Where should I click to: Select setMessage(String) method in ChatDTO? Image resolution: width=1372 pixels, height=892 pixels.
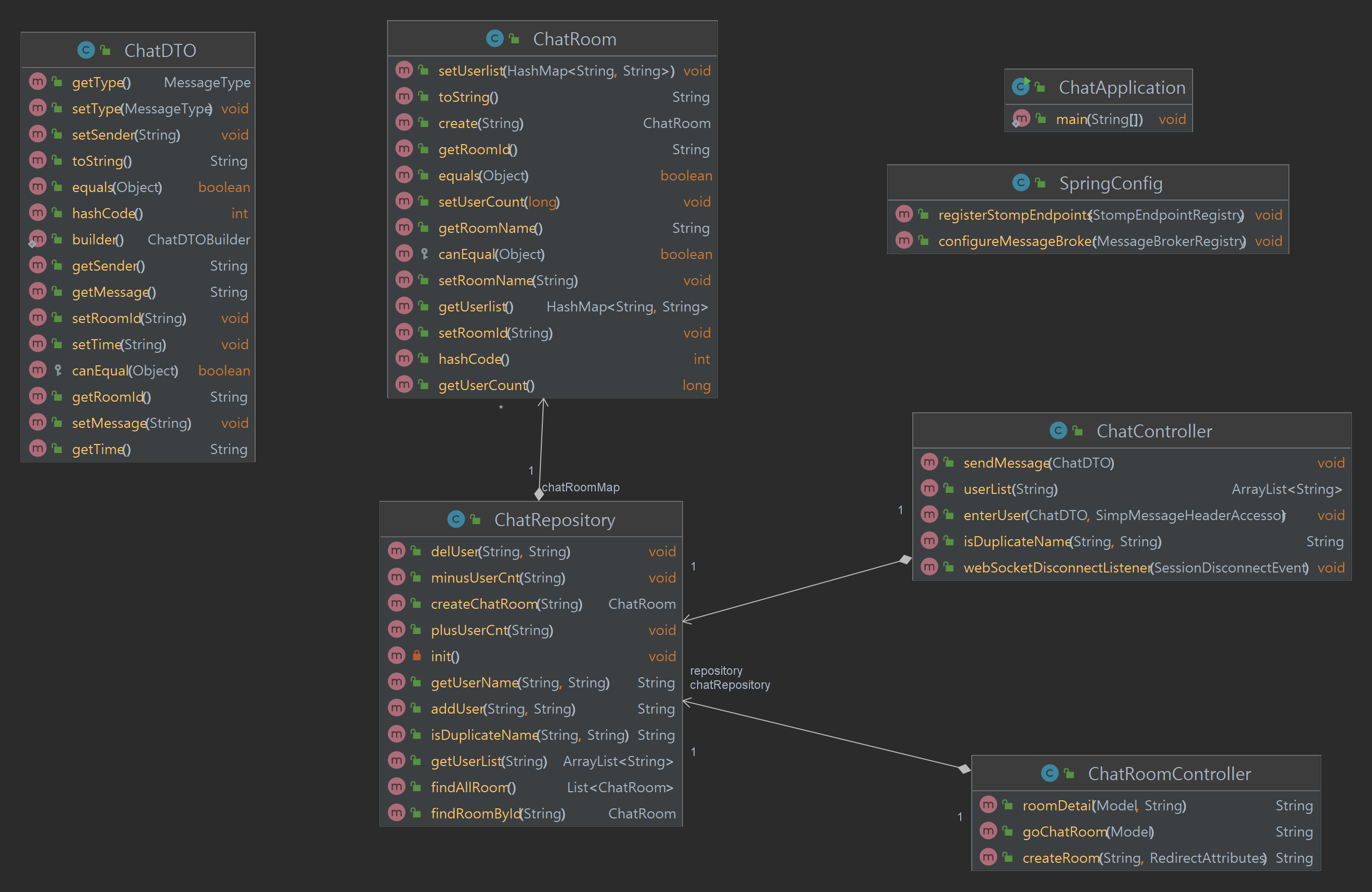pos(131,423)
